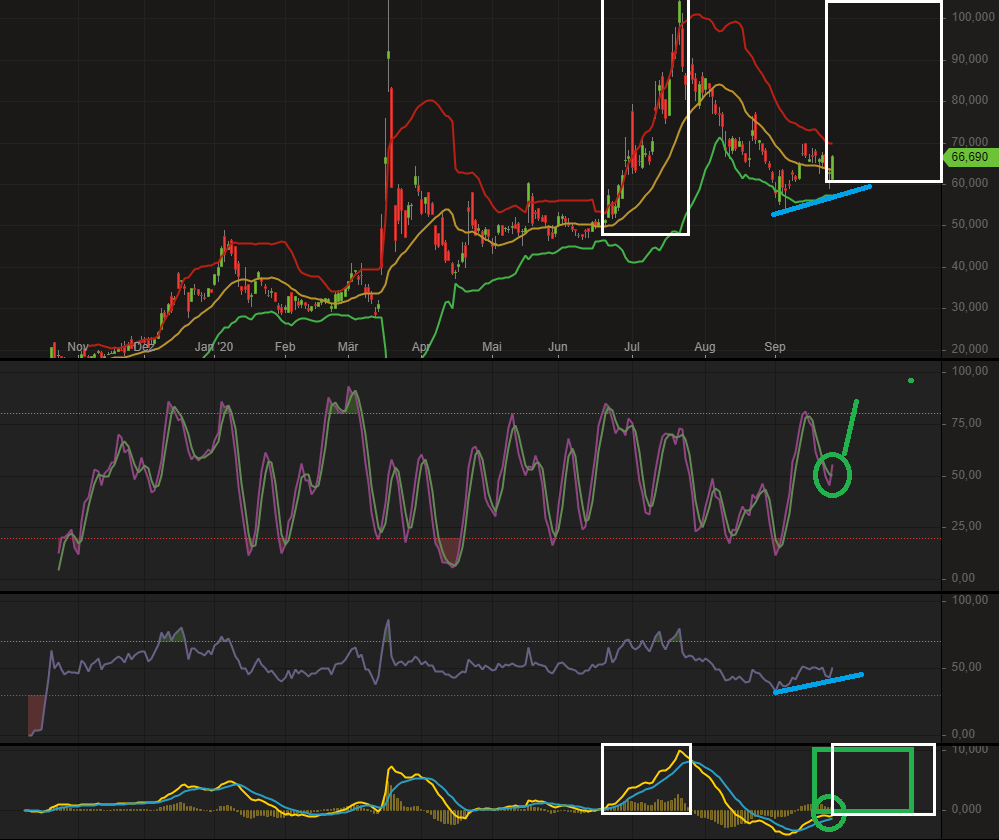
Task: Select the Feb time axis label
Action: click(285, 347)
